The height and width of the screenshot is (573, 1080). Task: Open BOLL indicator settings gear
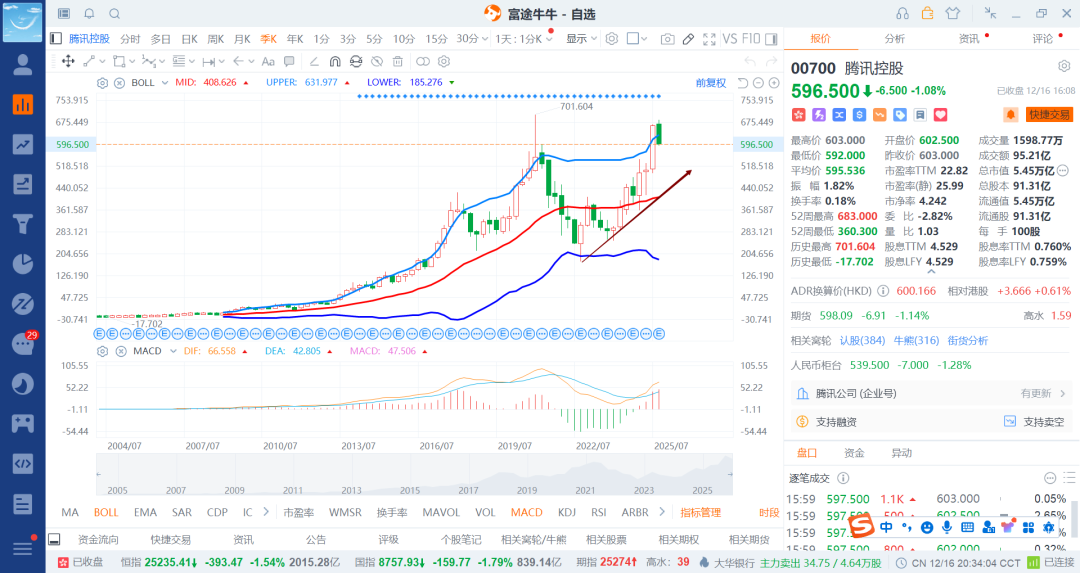(x=103, y=83)
